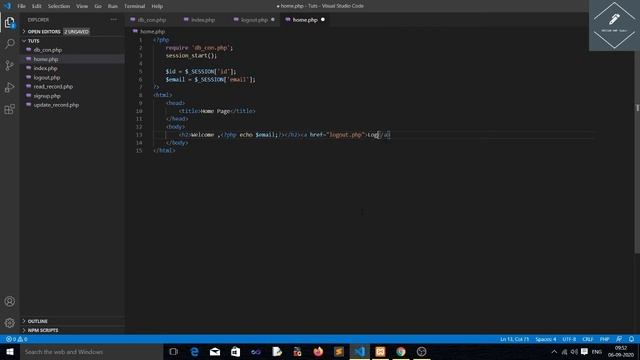Click the Windows search box
The image size is (640, 360).
point(91,351)
